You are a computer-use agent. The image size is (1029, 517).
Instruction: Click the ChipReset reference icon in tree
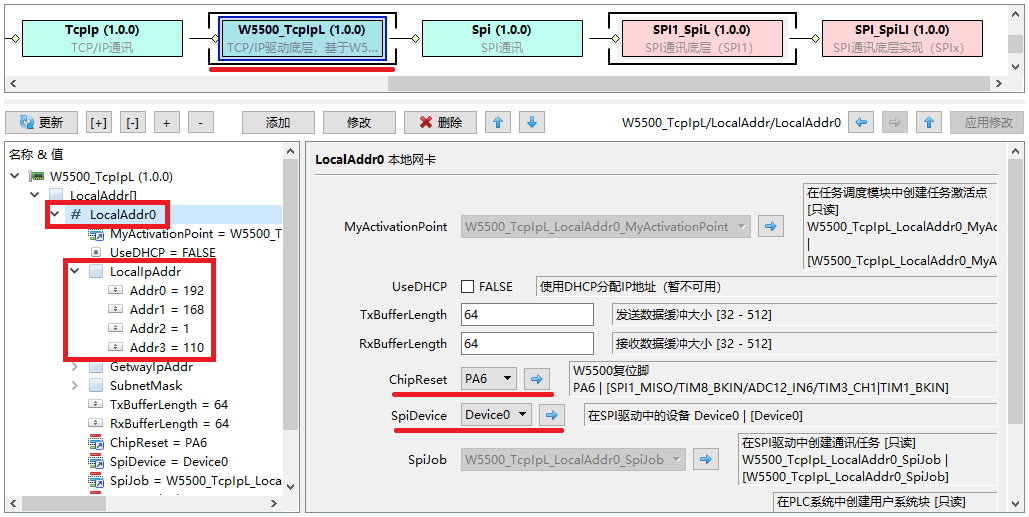tap(96, 443)
